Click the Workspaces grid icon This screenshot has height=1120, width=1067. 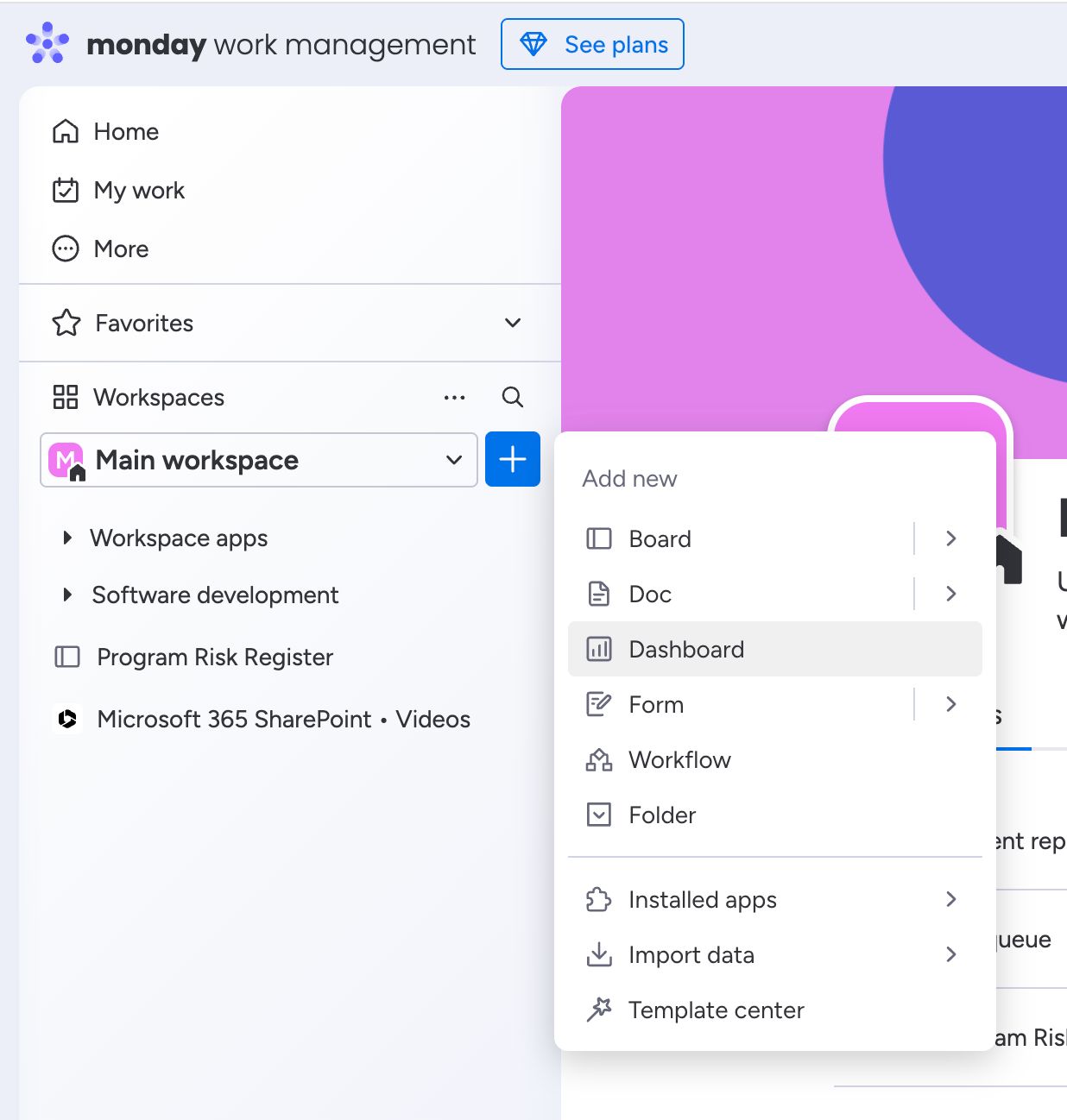[x=66, y=397]
